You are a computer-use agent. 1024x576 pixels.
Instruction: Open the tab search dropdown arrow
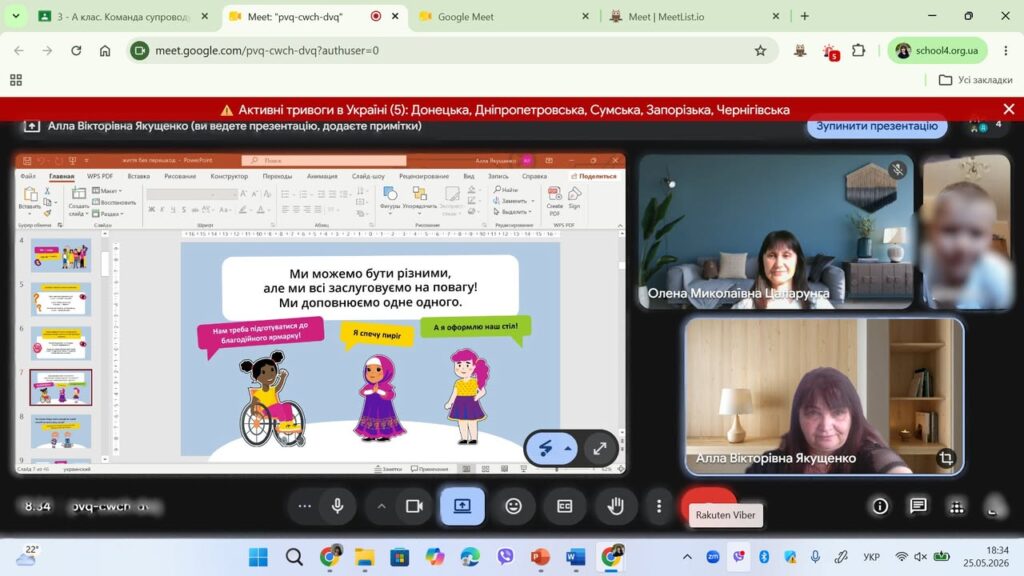(15, 16)
